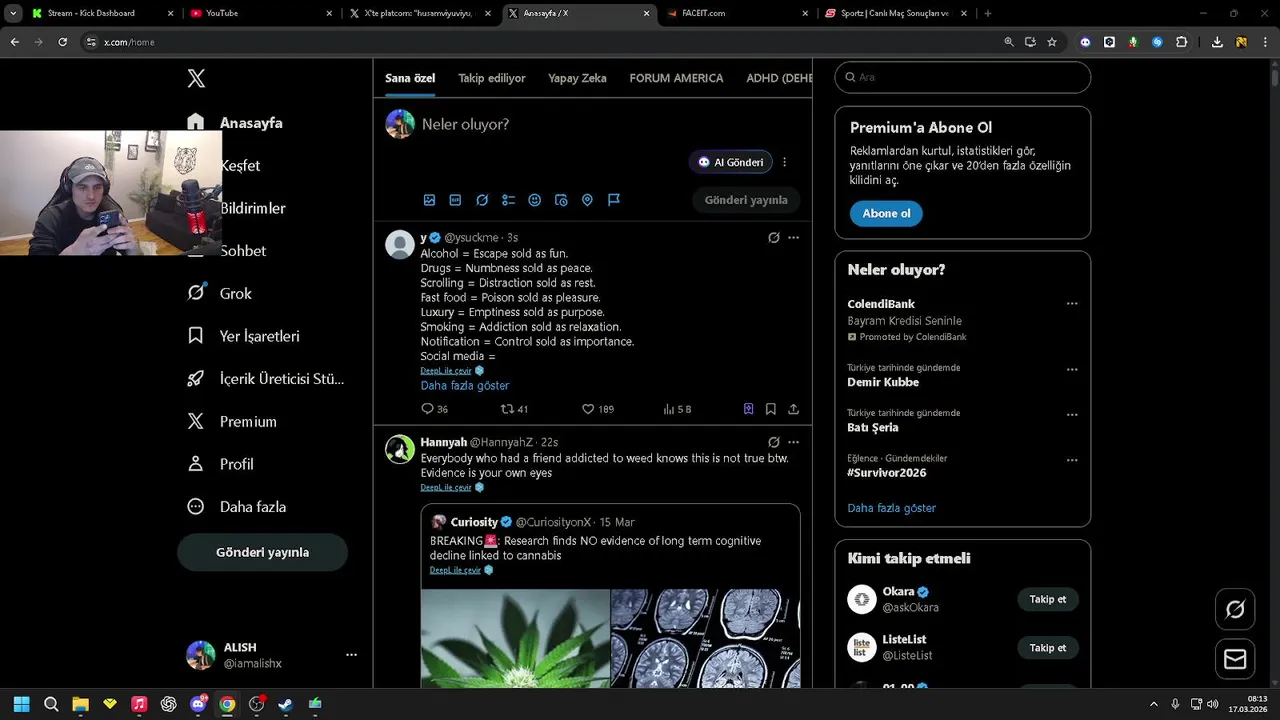Screen dimensions: 1280x720
Task: View analytics of the @ysuckme post
Action: 677,409
